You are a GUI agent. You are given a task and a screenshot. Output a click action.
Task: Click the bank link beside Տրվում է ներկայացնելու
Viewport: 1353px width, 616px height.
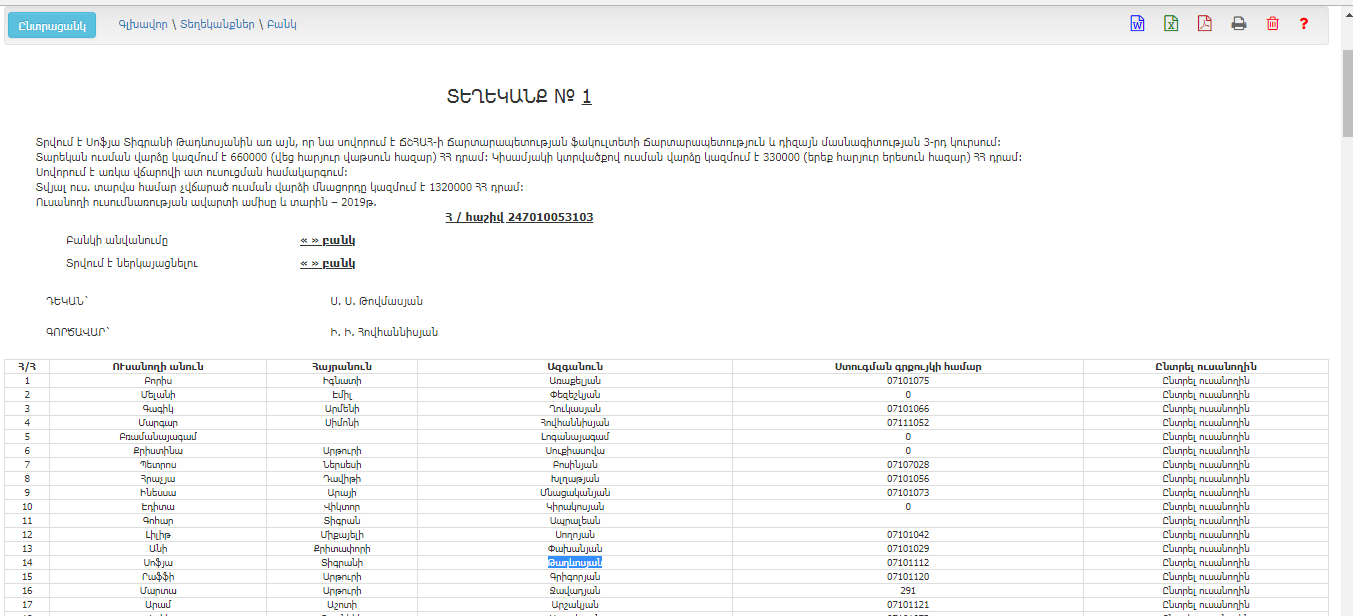click(x=328, y=263)
